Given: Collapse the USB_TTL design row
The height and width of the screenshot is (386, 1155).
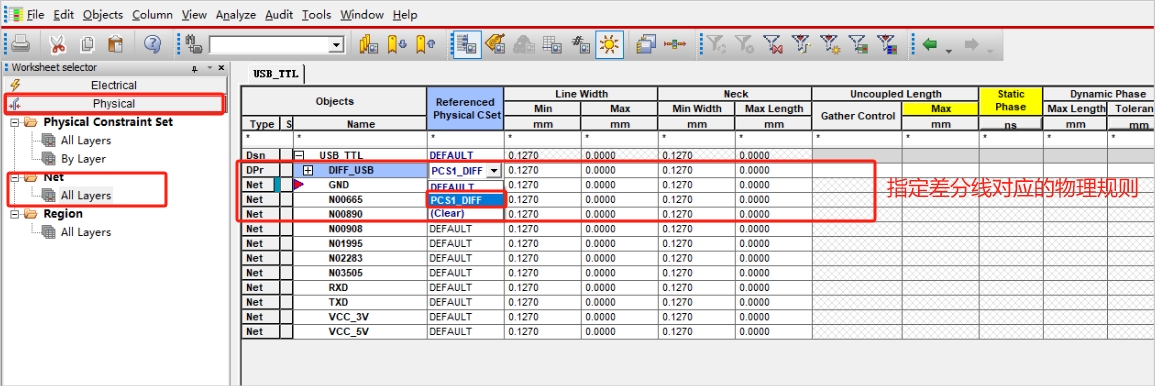Looking at the screenshot, I should 300,155.
